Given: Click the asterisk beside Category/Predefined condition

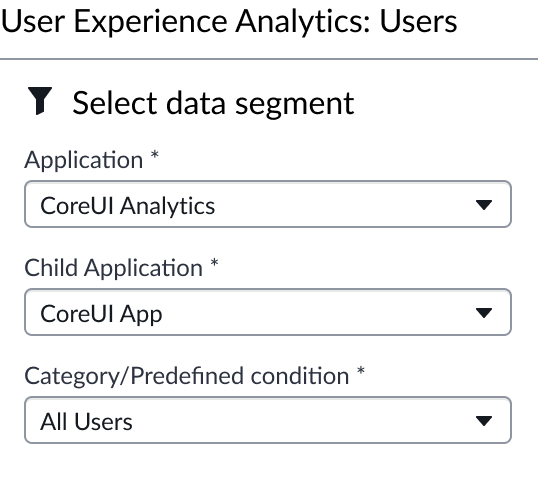Looking at the screenshot, I should click(361, 371).
